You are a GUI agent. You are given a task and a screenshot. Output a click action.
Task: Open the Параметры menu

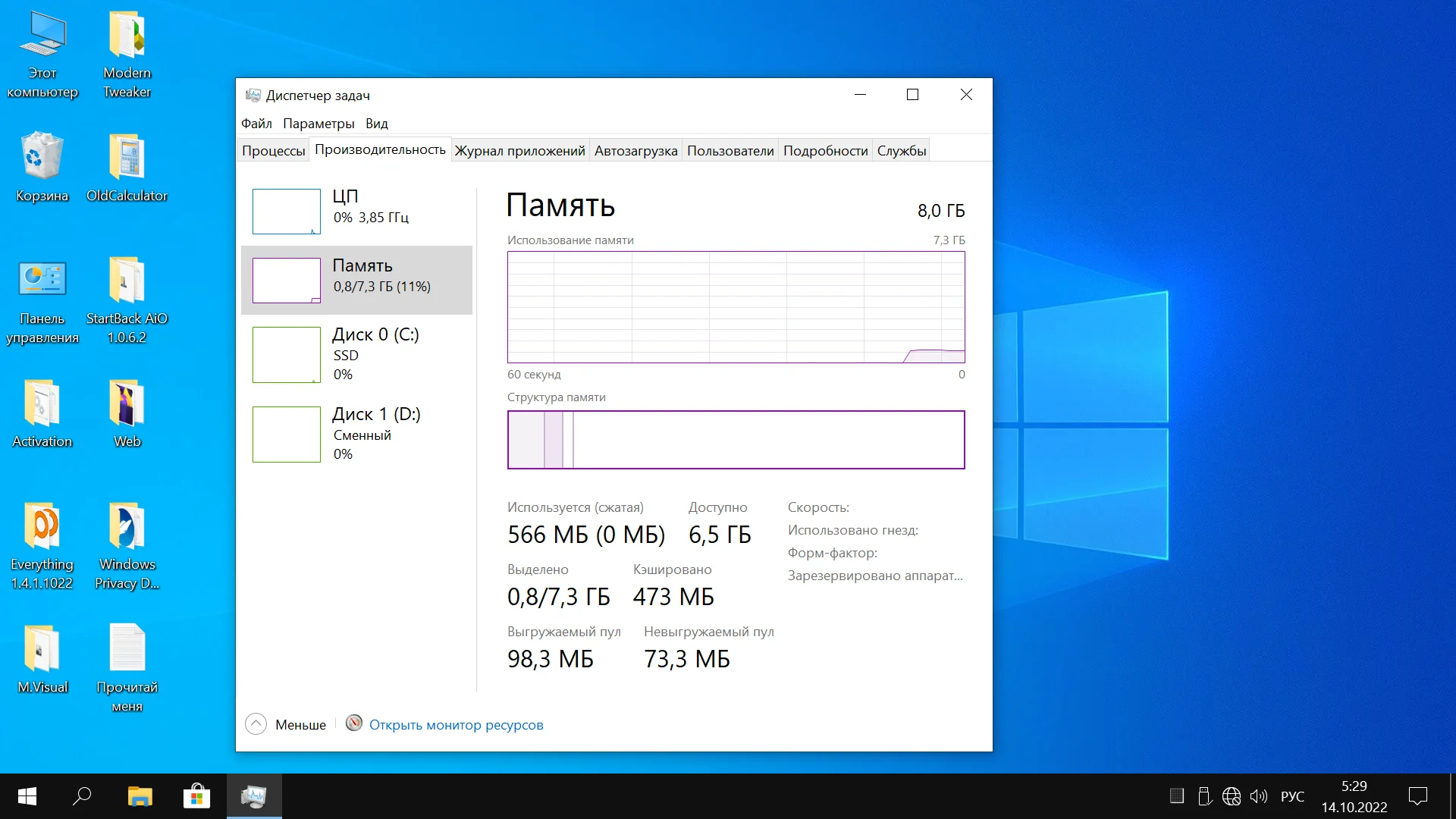(x=318, y=124)
